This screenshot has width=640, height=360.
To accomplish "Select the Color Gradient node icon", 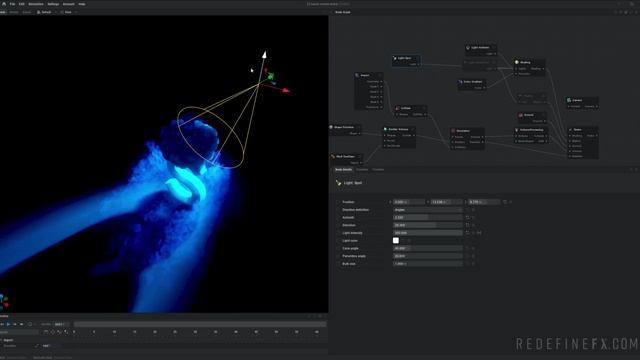I will (x=460, y=82).
